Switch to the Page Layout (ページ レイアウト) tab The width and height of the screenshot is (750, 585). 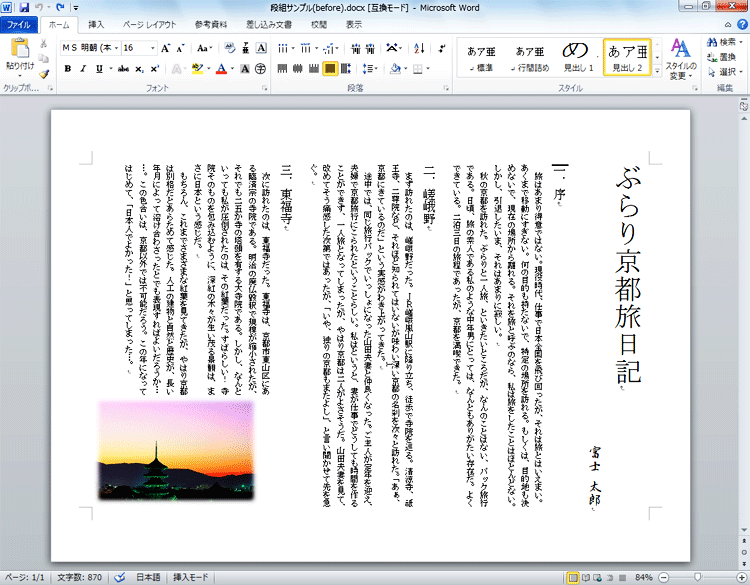pyautogui.click(x=149, y=25)
